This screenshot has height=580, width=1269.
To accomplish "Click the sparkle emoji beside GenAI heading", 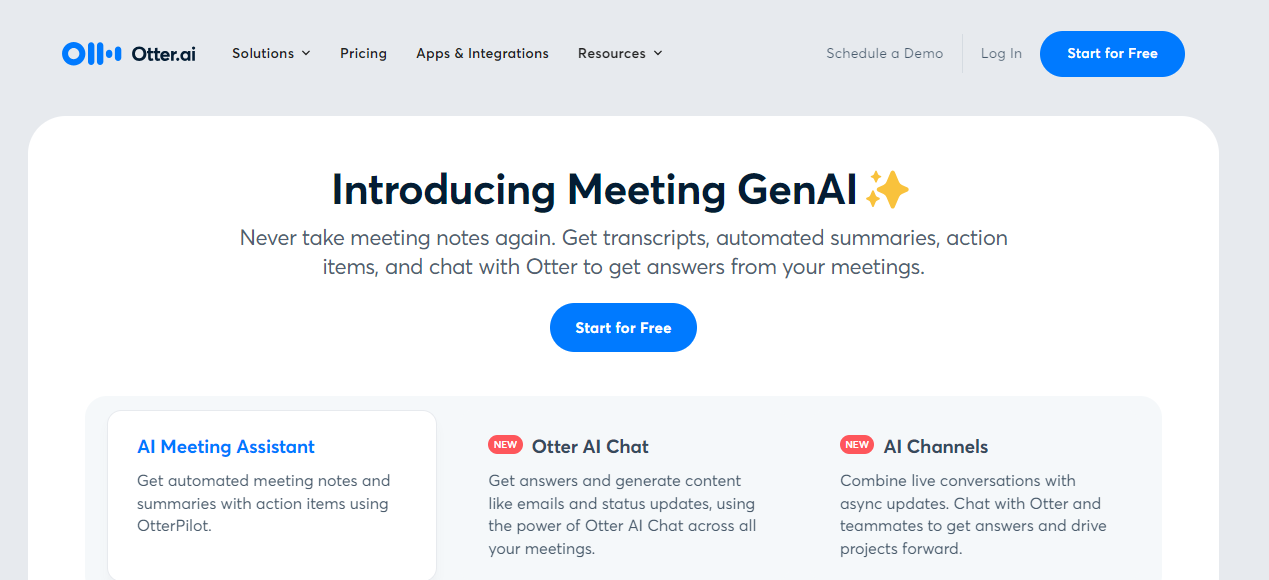I will (x=887, y=189).
